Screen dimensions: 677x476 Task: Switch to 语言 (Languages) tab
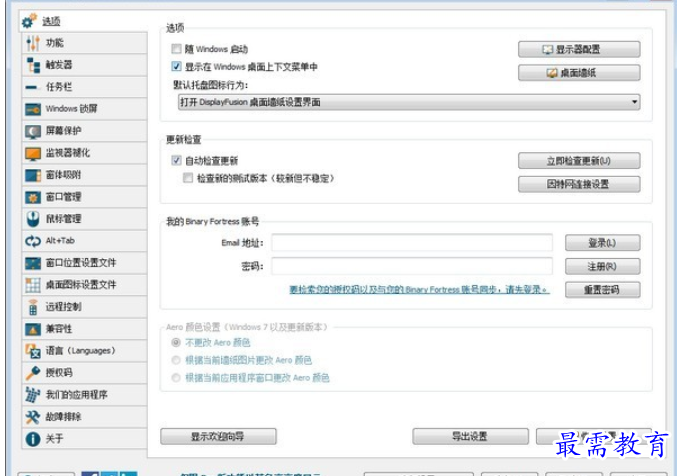tap(85, 351)
